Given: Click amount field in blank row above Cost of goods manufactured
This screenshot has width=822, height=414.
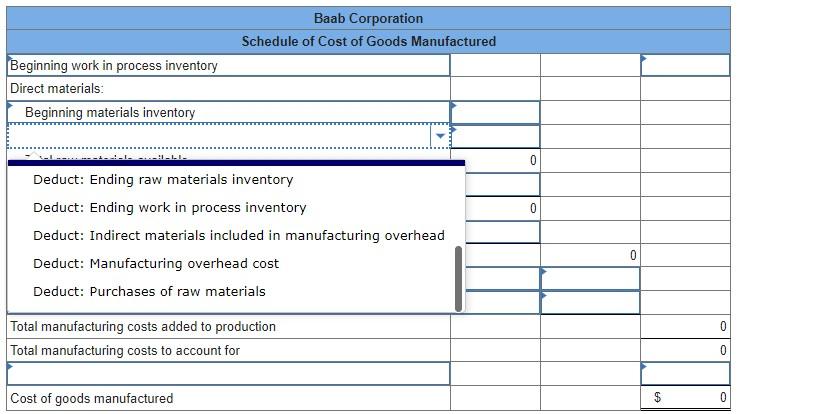Looking at the screenshot, I should pos(685,374).
